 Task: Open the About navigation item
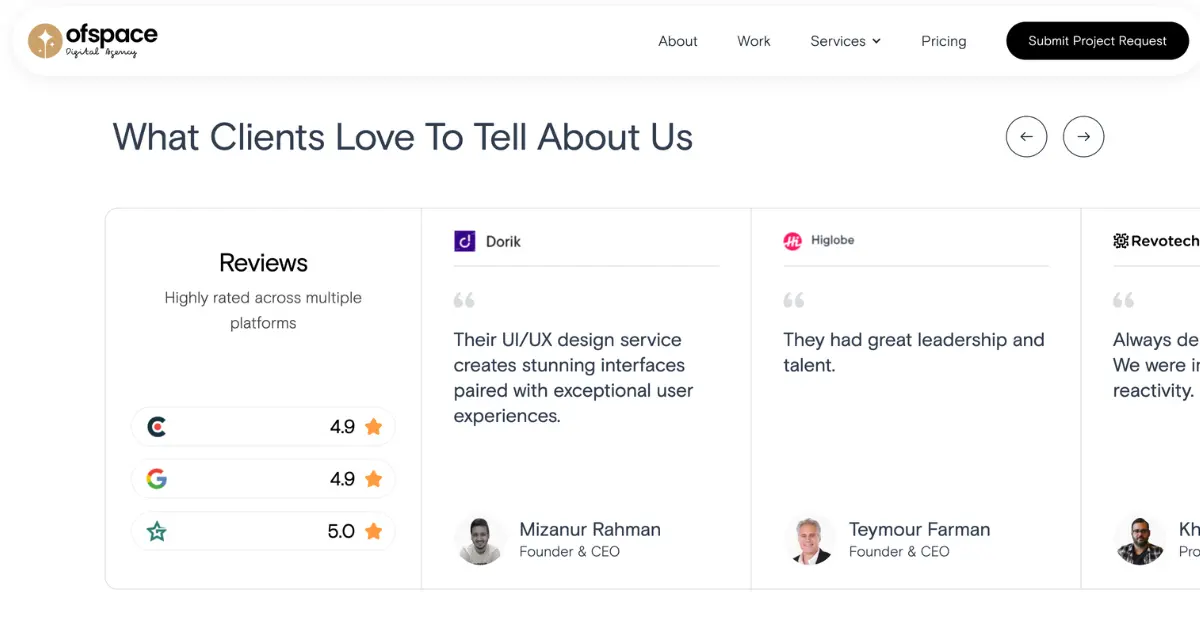point(677,41)
